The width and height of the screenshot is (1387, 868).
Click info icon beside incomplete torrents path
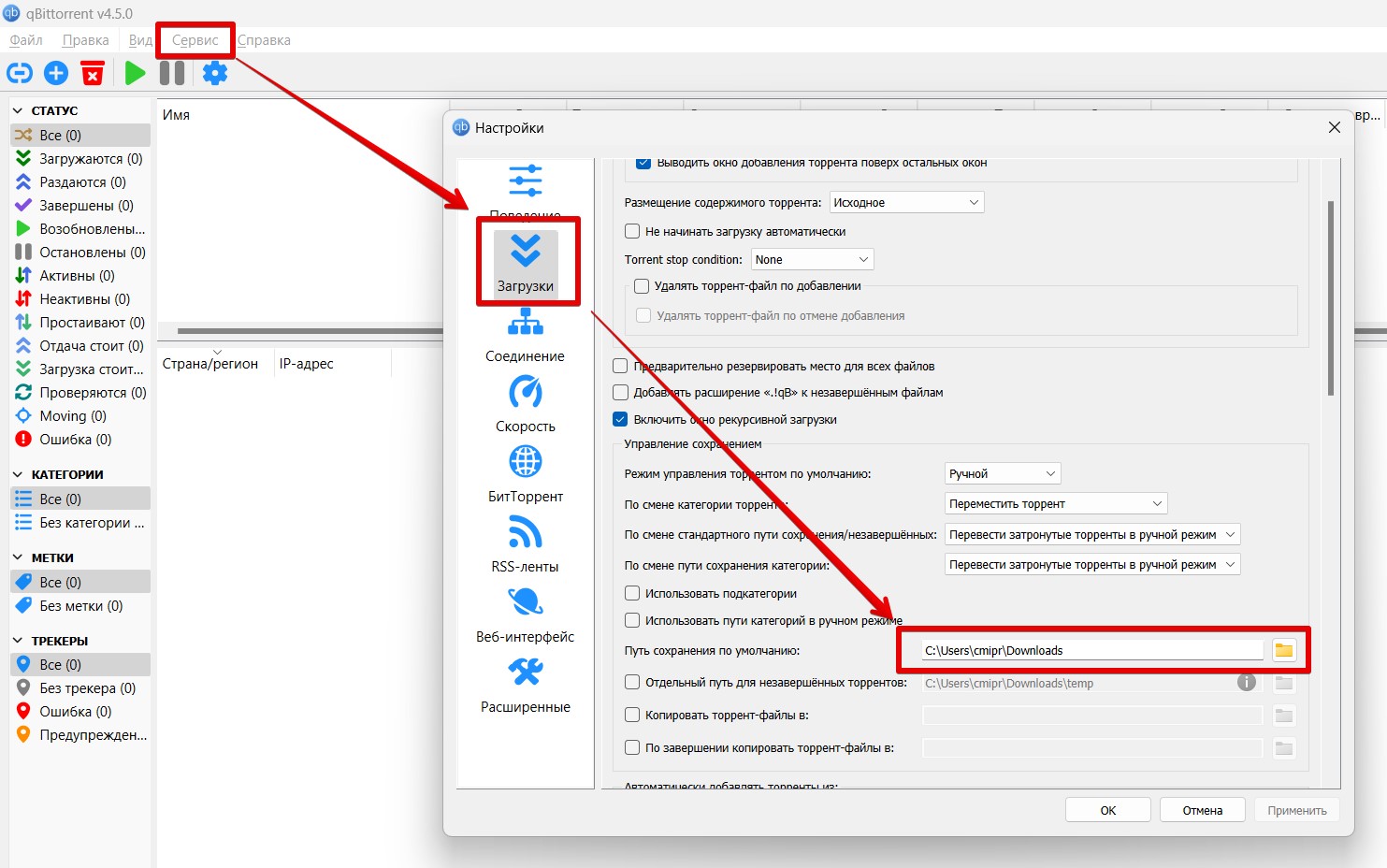point(1247,682)
